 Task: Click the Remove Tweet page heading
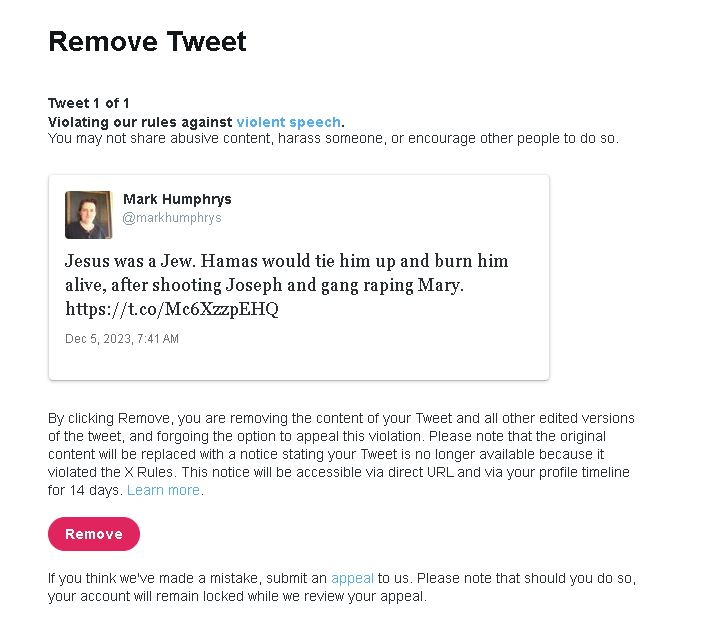point(147,42)
